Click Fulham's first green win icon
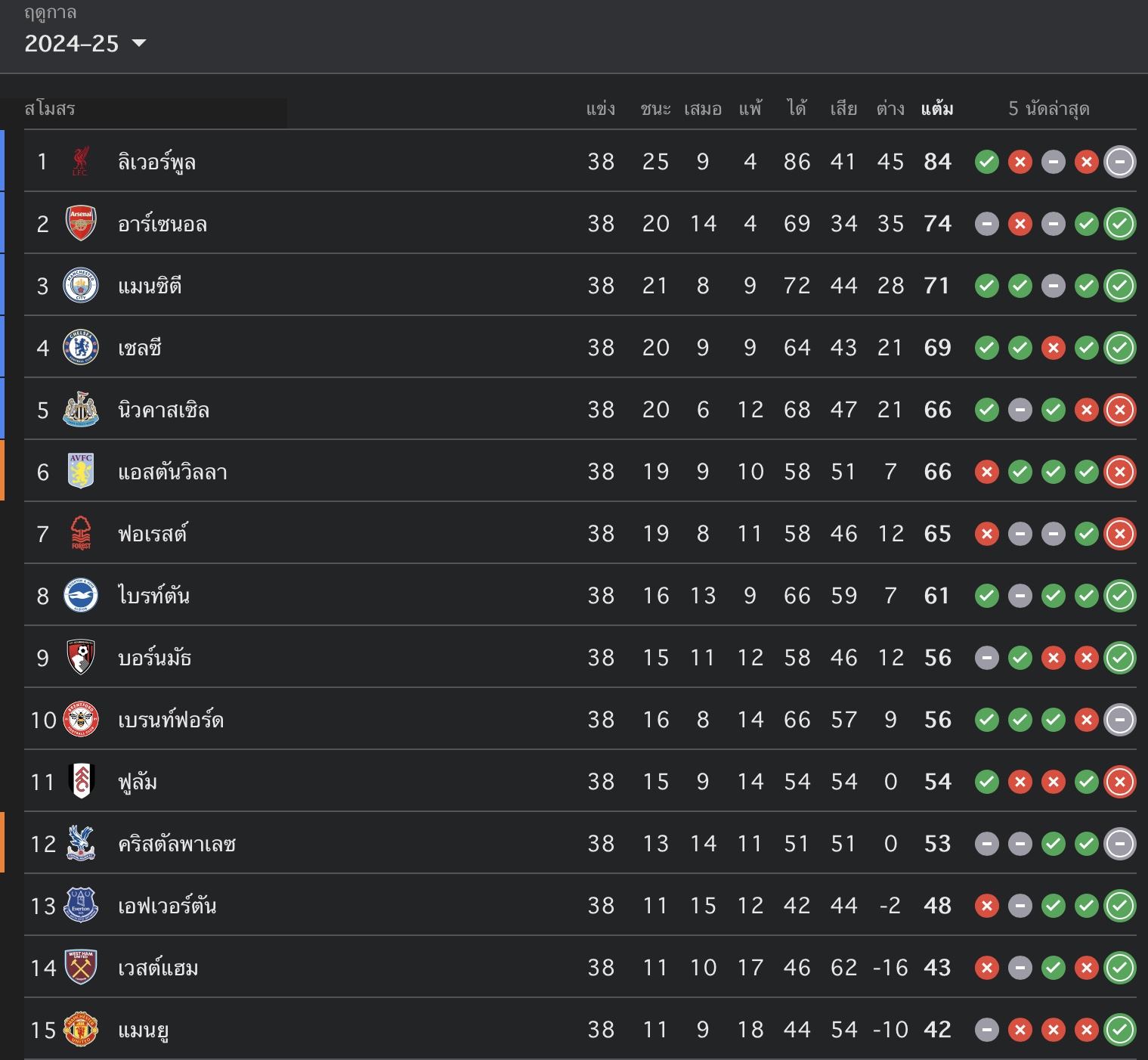 coord(987,782)
